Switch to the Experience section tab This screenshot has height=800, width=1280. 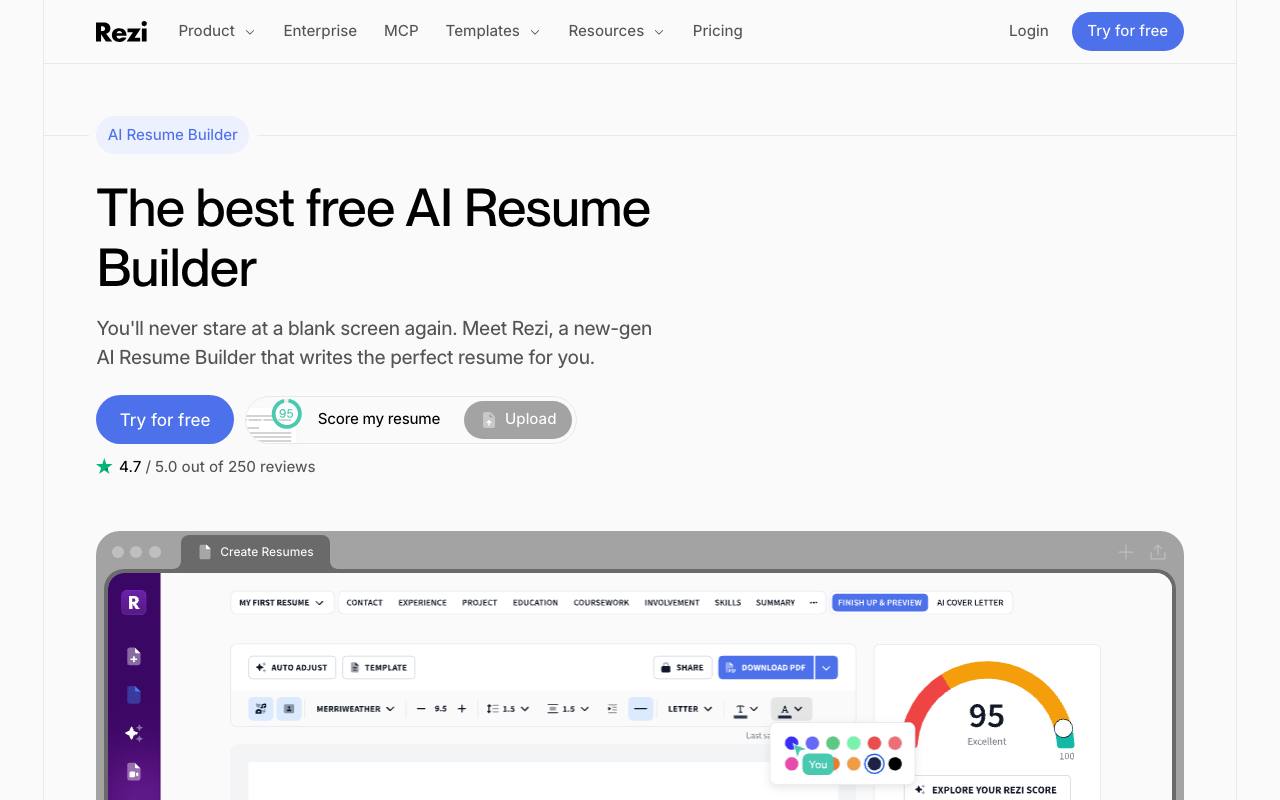(x=422, y=603)
